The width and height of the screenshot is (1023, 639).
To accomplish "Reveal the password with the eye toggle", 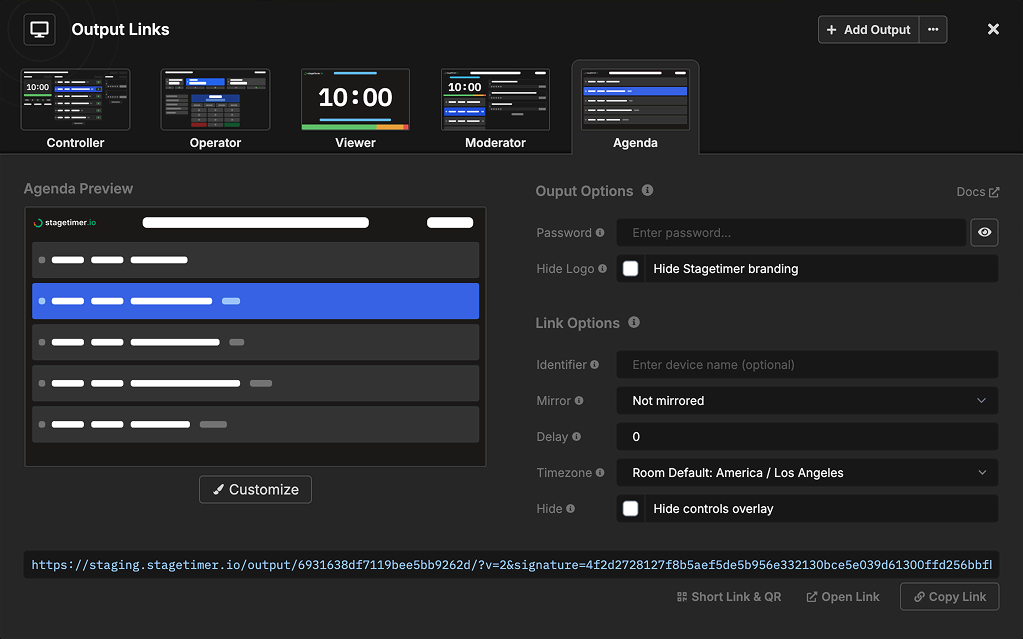I will pyautogui.click(x=984, y=232).
